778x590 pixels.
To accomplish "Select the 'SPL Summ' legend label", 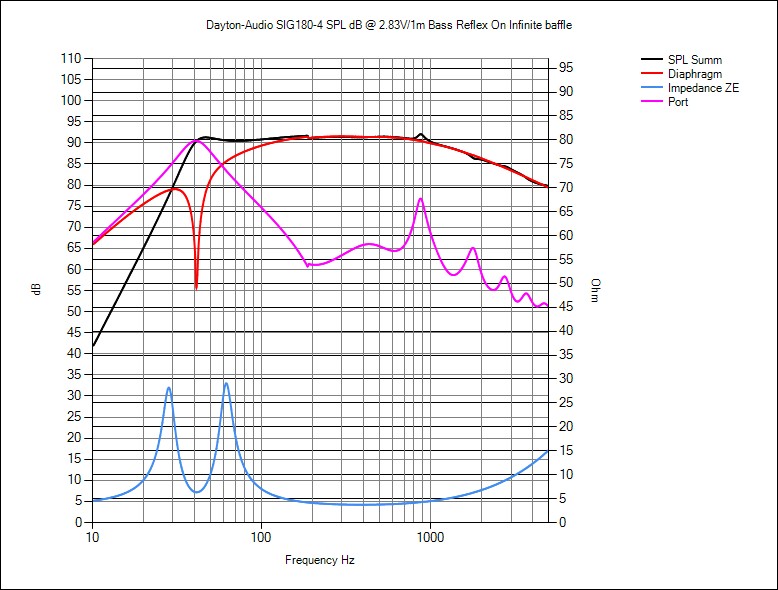I will pos(694,60).
